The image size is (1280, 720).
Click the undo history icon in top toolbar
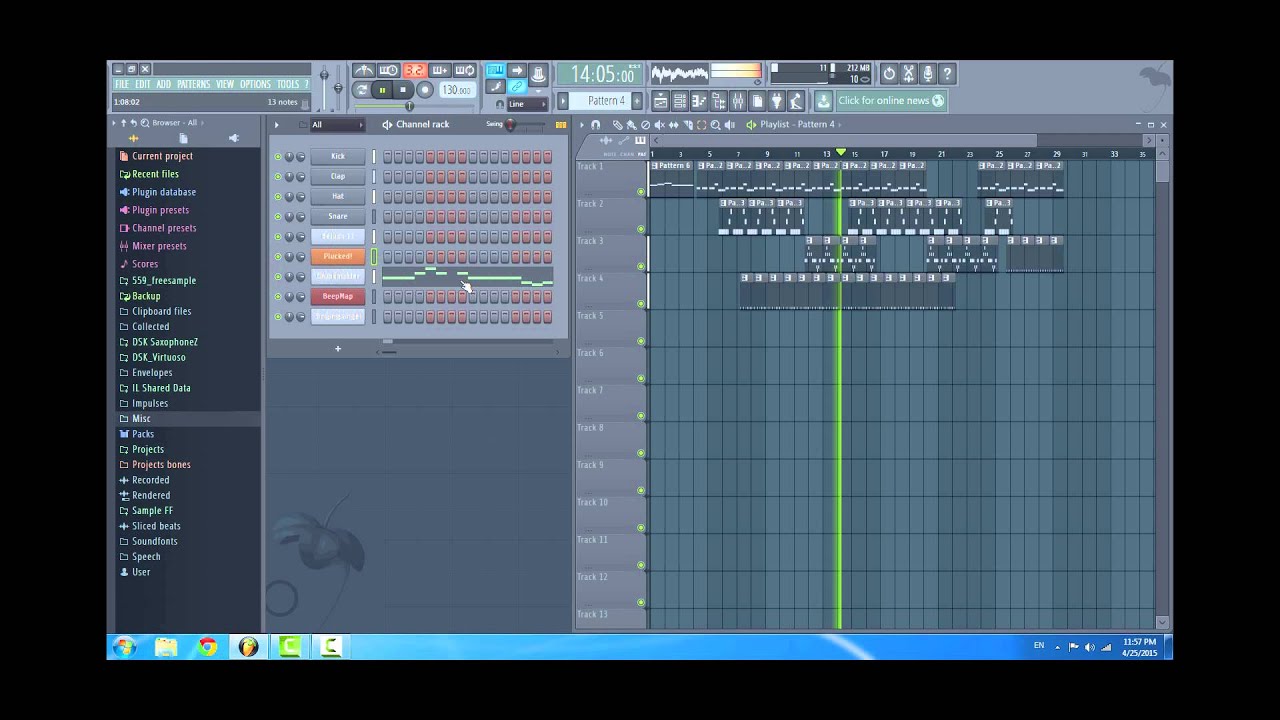click(x=889, y=74)
